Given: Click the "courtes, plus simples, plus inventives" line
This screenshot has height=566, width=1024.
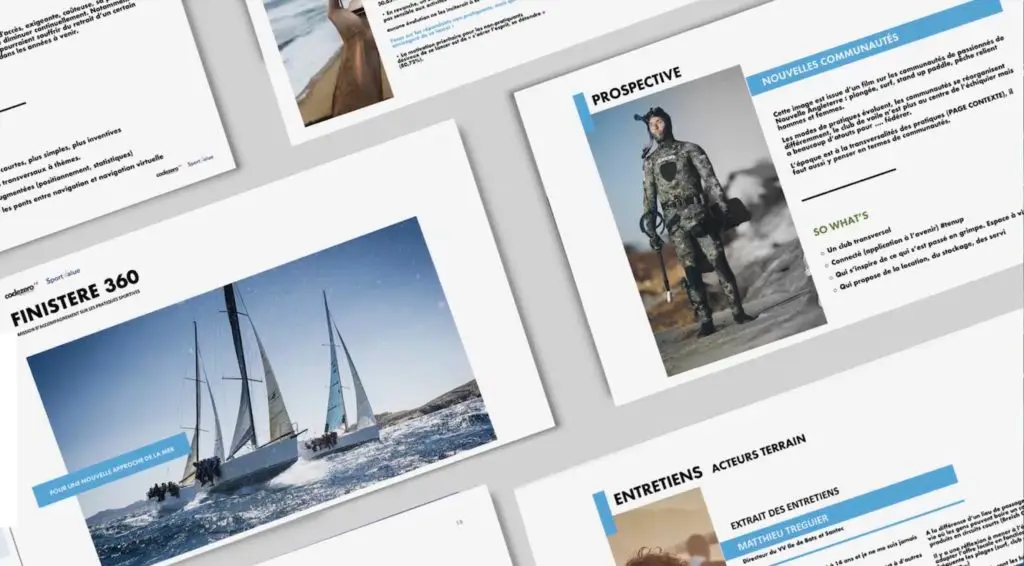Looking at the screenshot, I should (61, 149).
